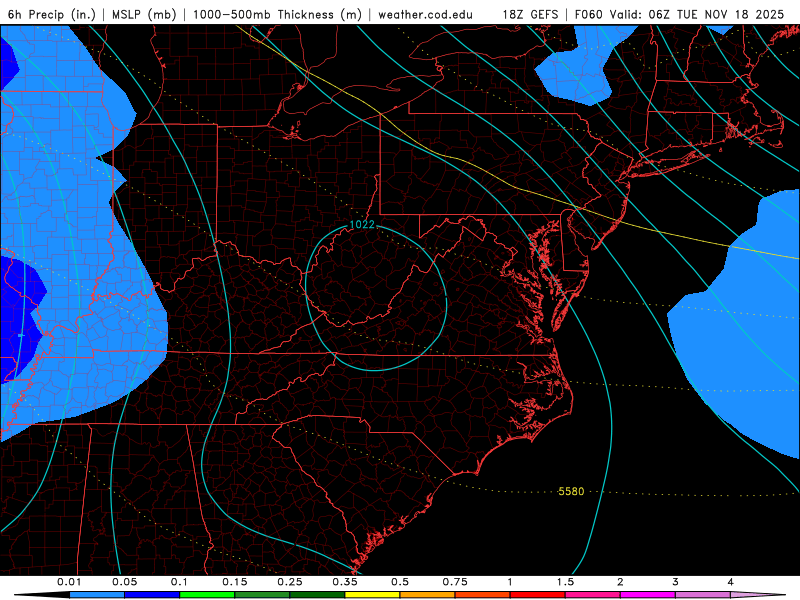This screenshot has height=600, width=800.
Task: Click the '3' legend value
Action: tap(676, 582)
